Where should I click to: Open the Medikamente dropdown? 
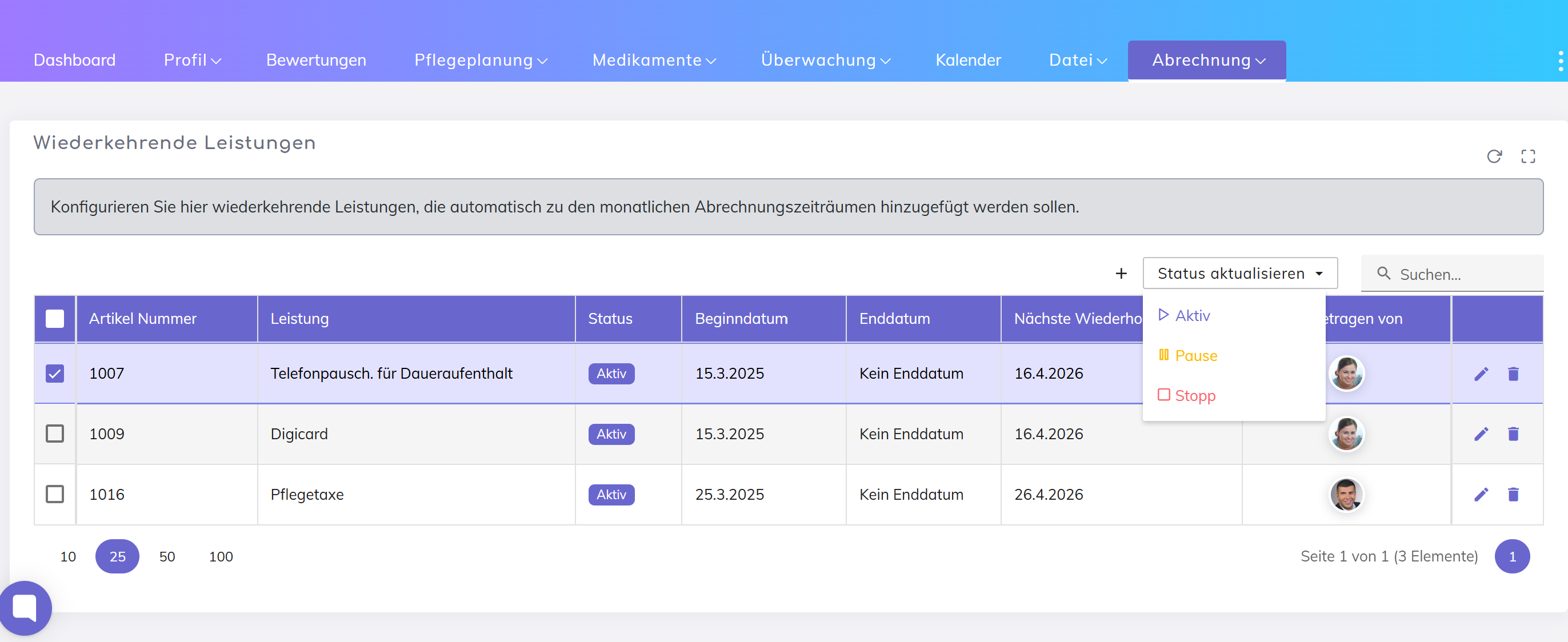pyautogui.click(x=654, y=60)
